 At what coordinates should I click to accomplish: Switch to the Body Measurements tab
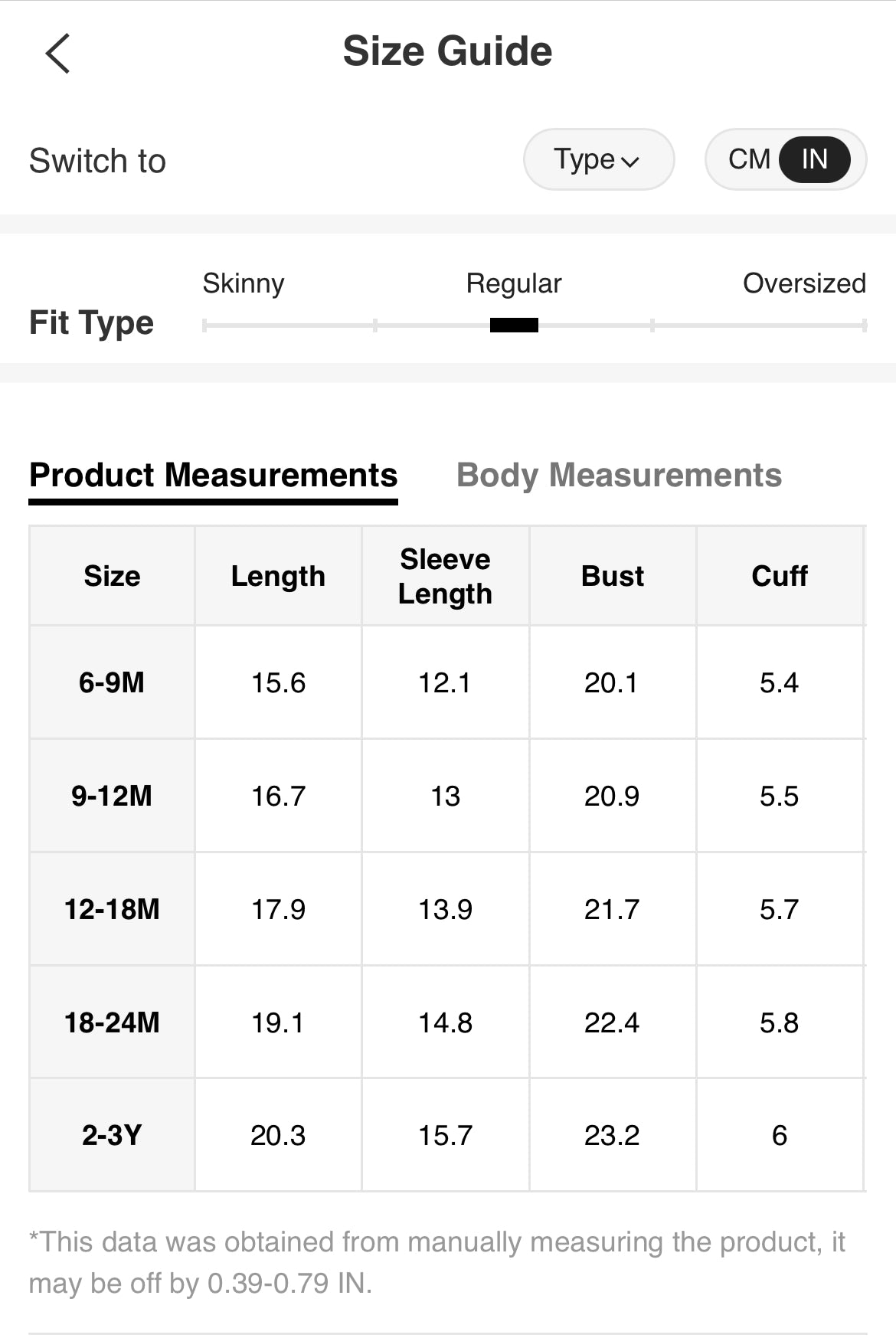[x=619, y=475]
